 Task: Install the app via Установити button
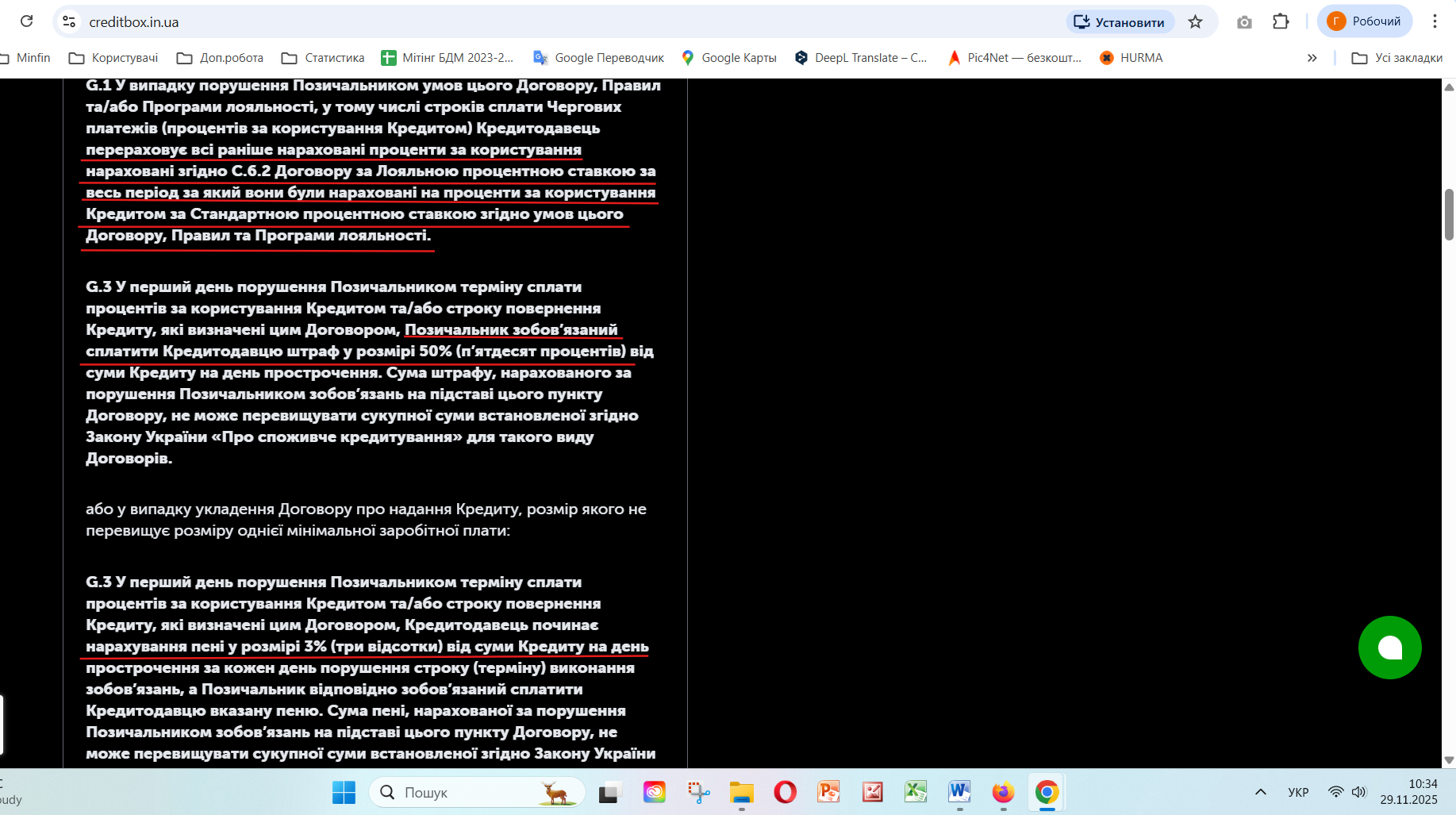coord(1120,22)
